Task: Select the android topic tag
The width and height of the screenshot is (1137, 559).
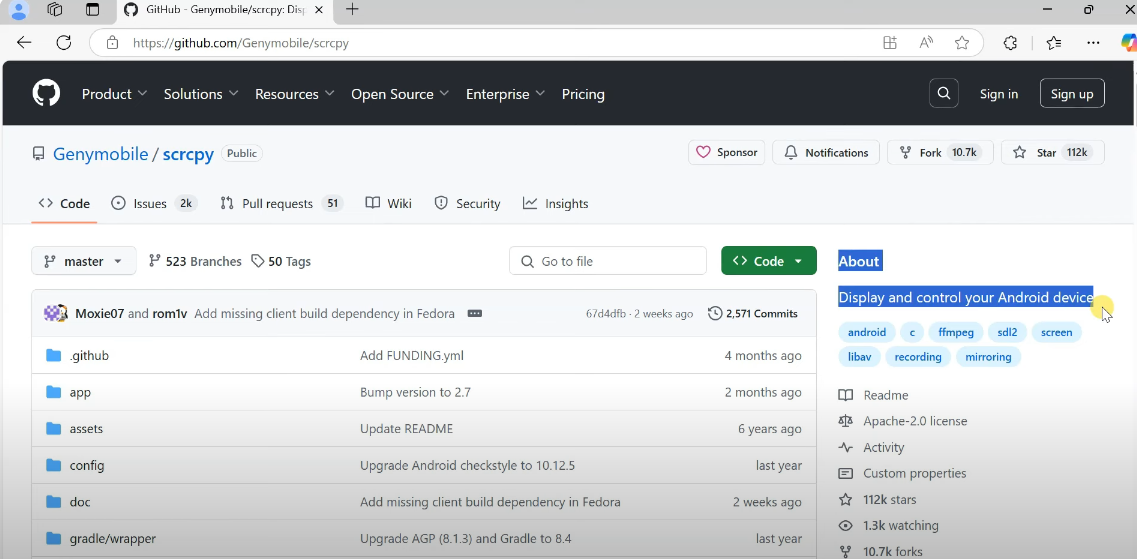Action: pyautogui.click(x=867, y=332)
